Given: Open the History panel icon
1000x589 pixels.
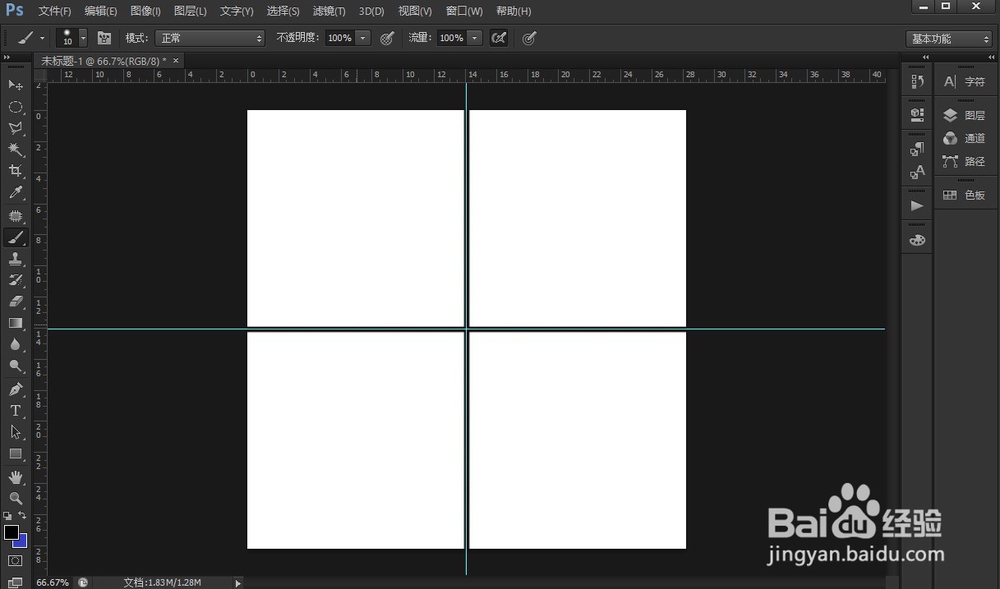Looking at the screenshot, I should tap(917, 82).
